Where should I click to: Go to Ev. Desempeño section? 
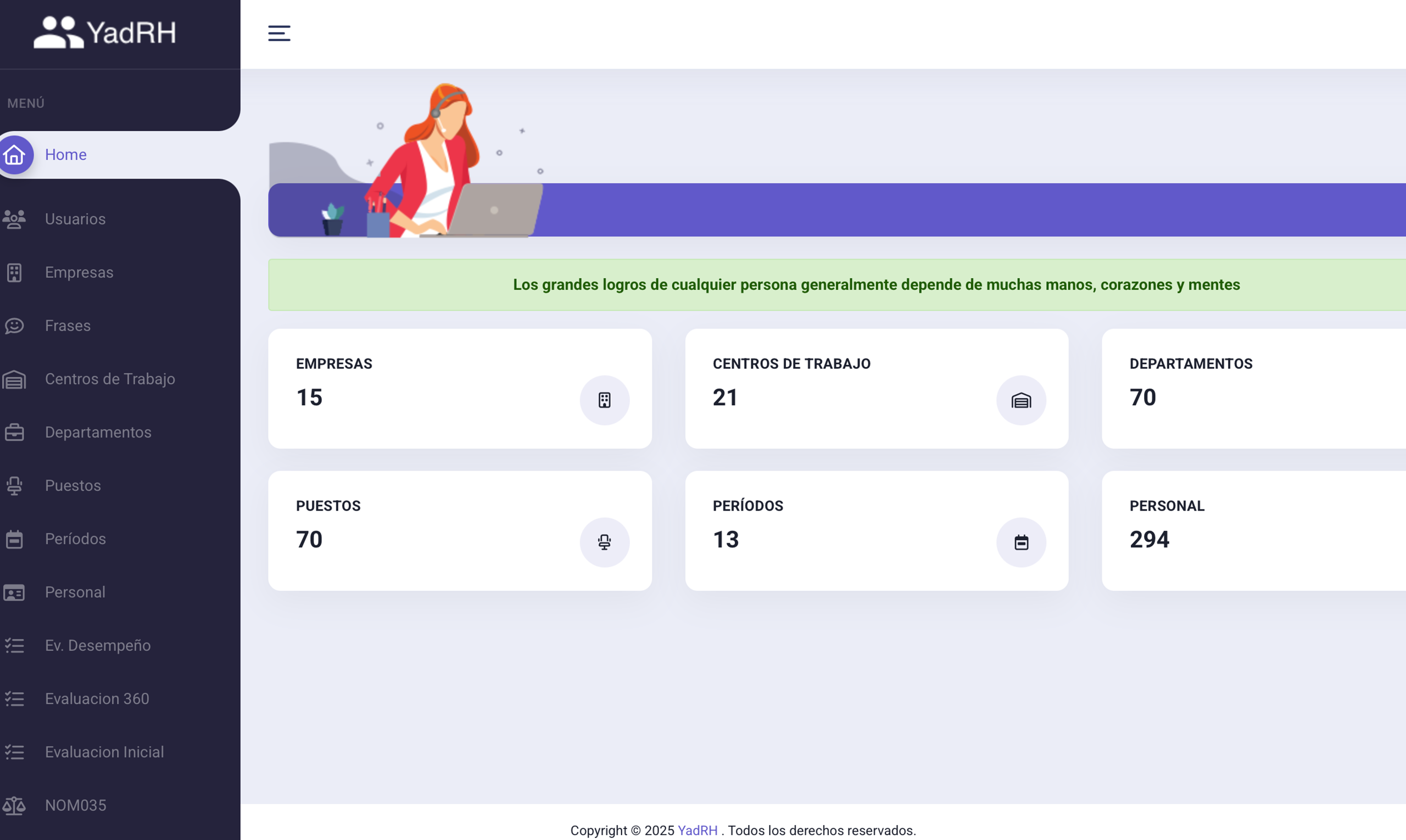tap(97, 645)
